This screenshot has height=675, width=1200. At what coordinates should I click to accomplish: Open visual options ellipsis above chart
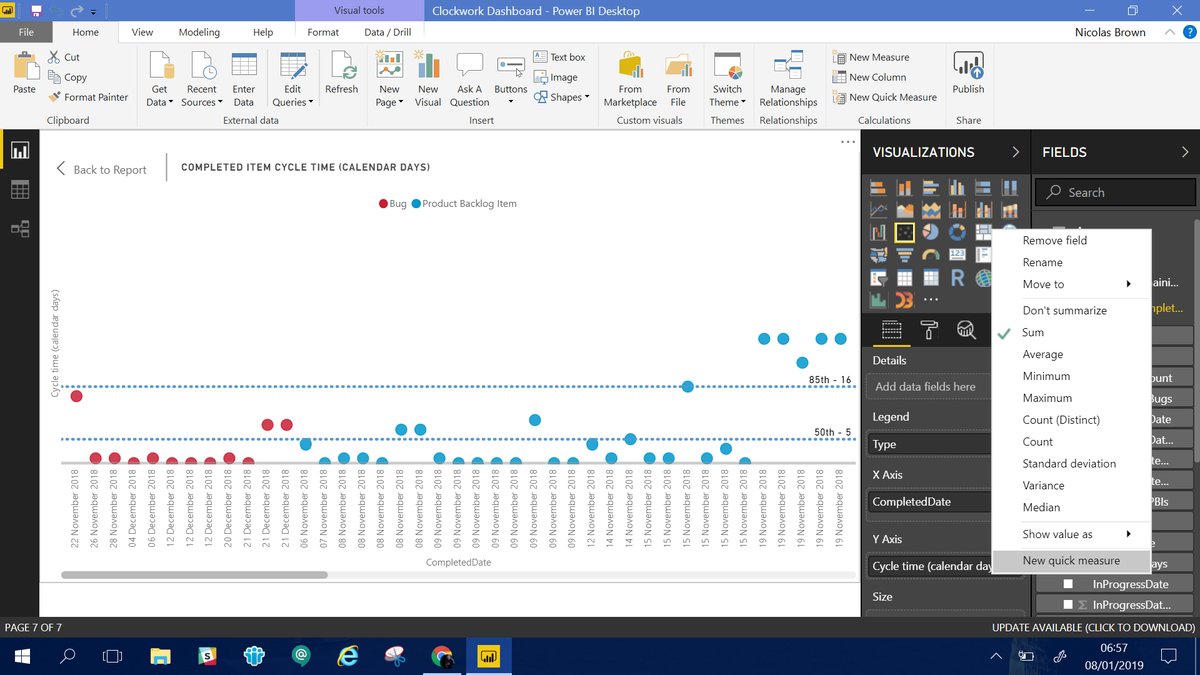click(848, 142)
